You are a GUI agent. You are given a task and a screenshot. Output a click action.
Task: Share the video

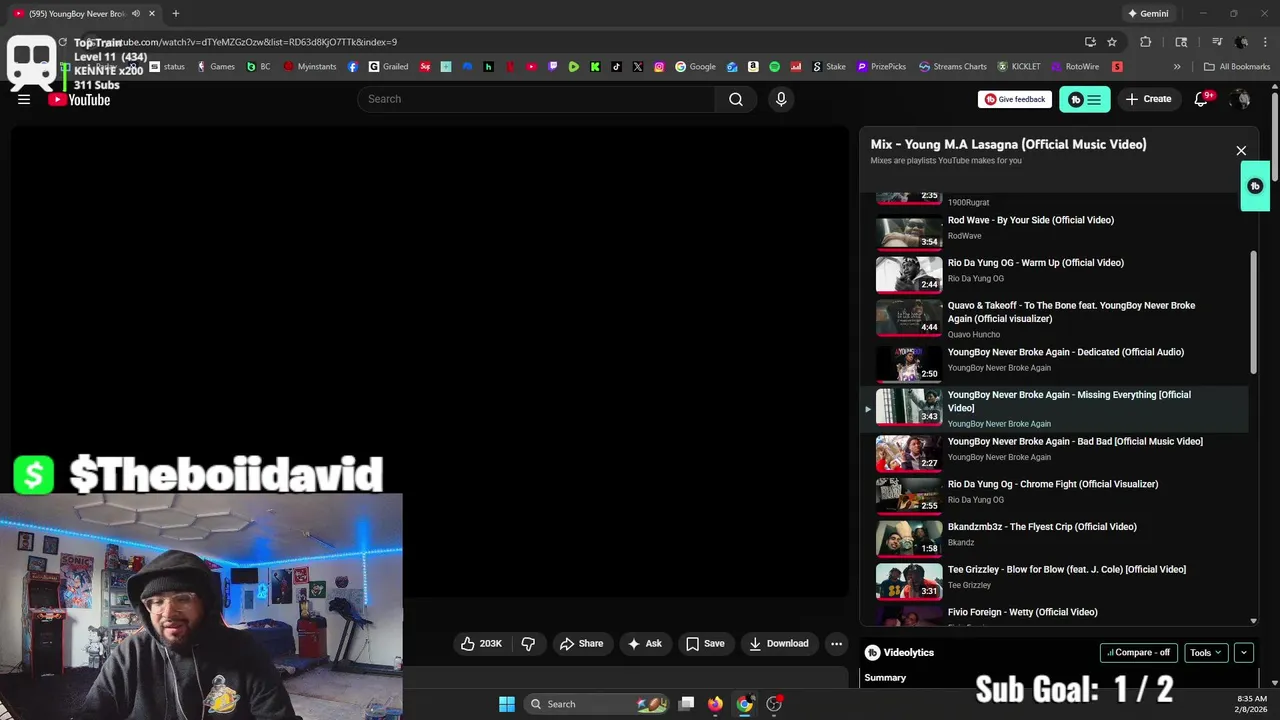(x=581, y=643)
